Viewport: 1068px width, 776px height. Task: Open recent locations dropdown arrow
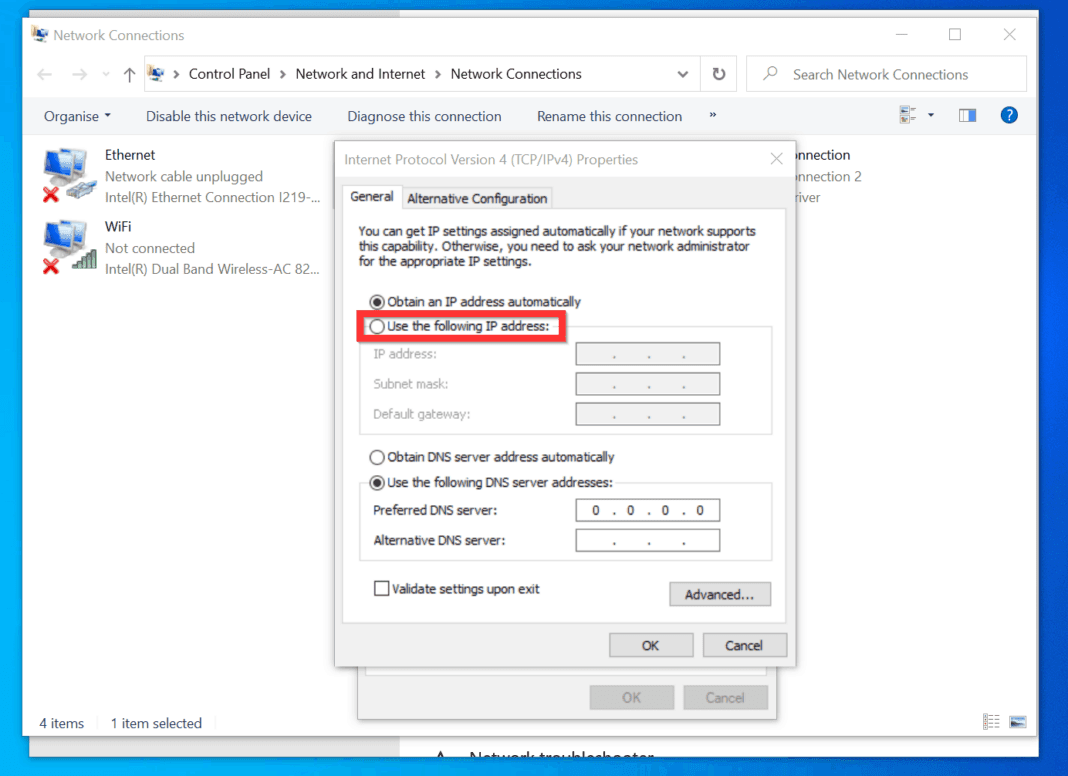tap(106, 74)
